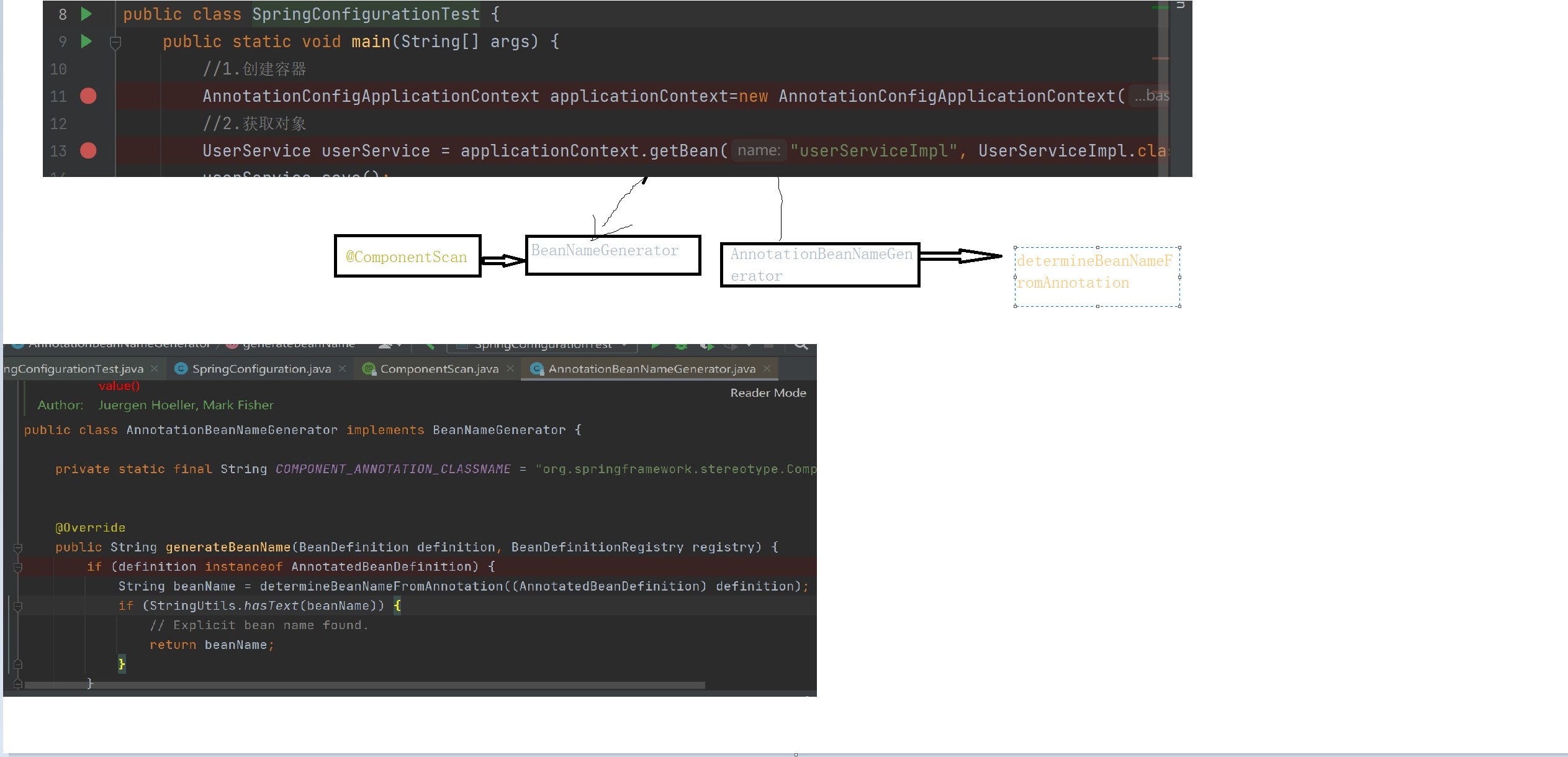This screenshot has width=1568, height=757.
Task: Click the BeanDefinitionRegistry parameter type
Action: (597, 547)
